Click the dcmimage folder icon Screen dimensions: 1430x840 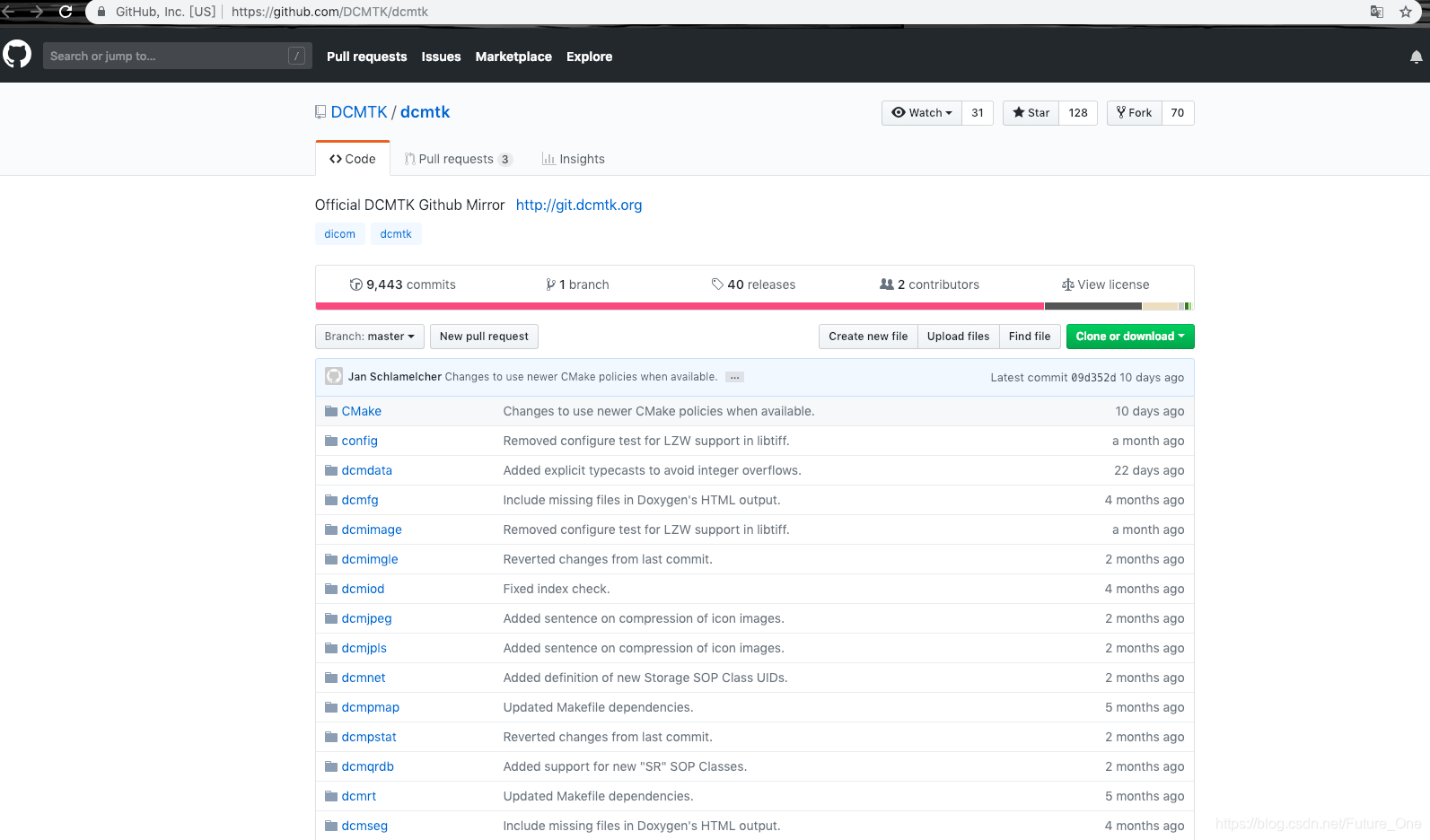[331, 529]
